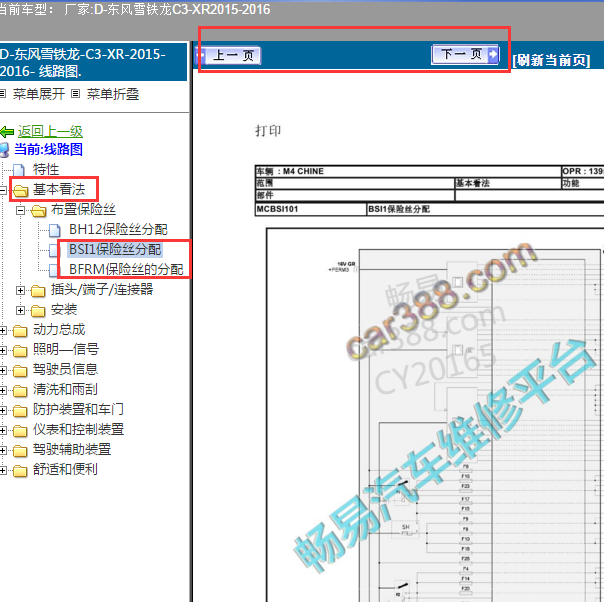Click the 舒适和便利 folder icon
Screen dimensions: 604x602
tap(20, 471)
